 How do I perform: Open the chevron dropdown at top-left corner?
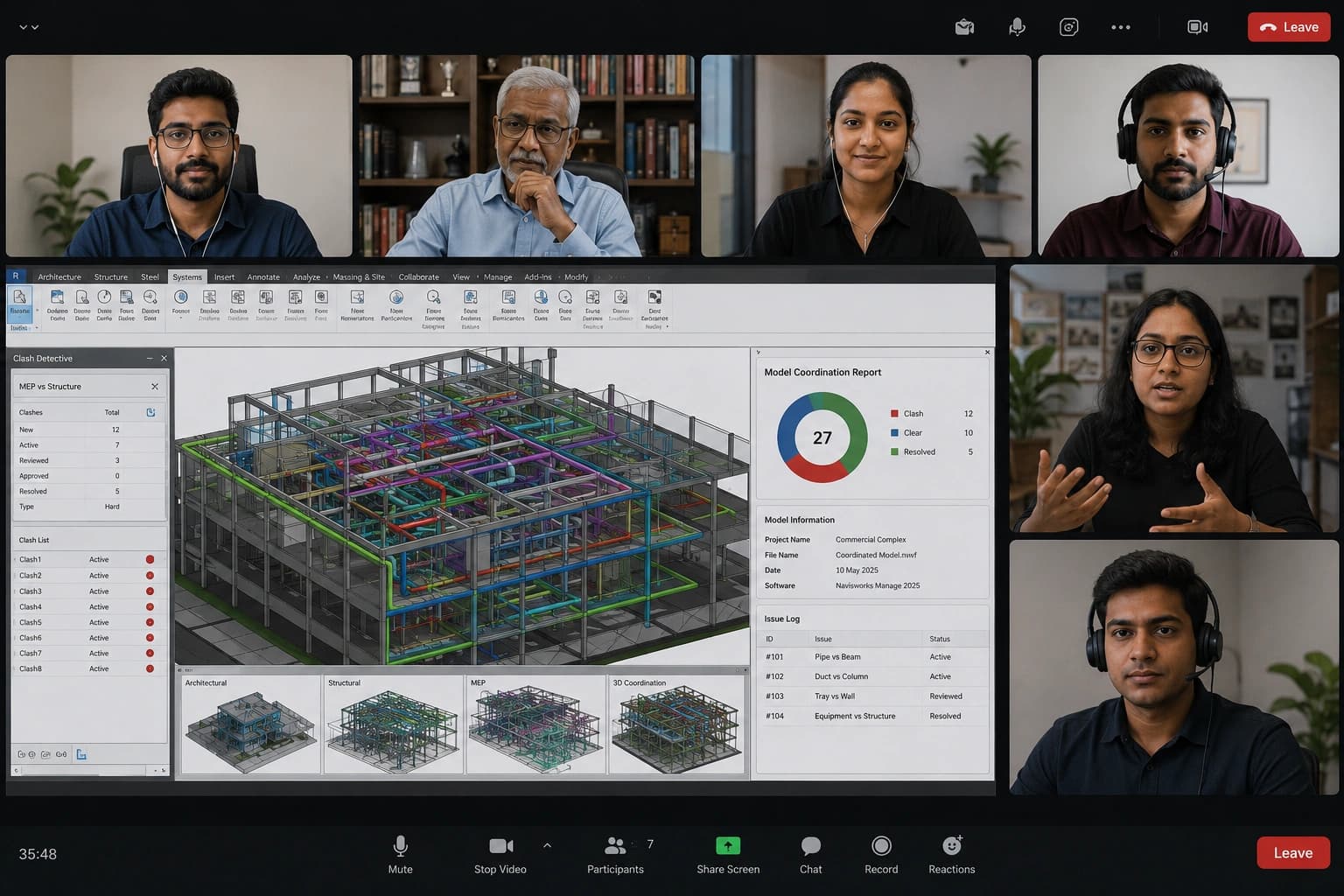pyautogui.click(x=29, y=27)
